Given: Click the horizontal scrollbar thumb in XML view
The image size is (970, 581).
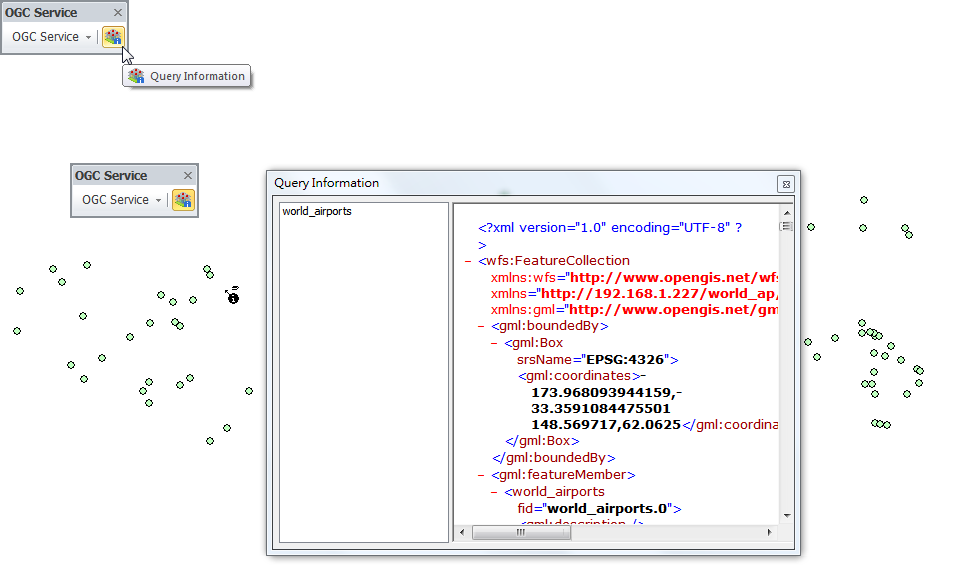Looking at the screenshot, I should click(521, 533).
